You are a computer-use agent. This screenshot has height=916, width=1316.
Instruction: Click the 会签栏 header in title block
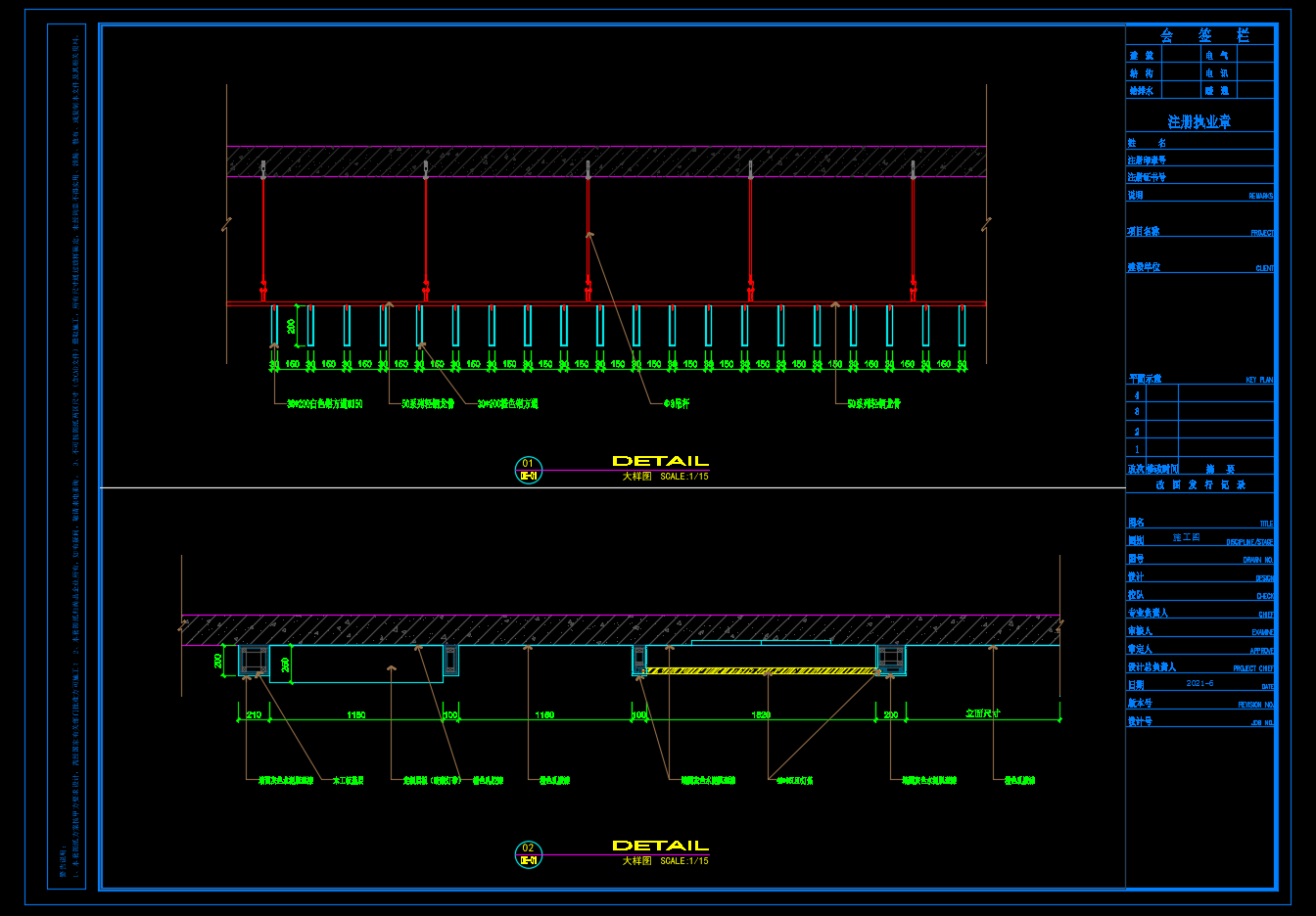[x=1204, y=35]
